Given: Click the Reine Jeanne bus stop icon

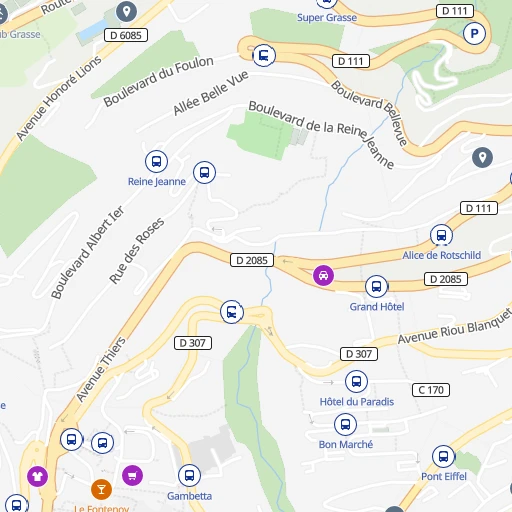Looking at the screenshot, I should click(x=156, y=161).
